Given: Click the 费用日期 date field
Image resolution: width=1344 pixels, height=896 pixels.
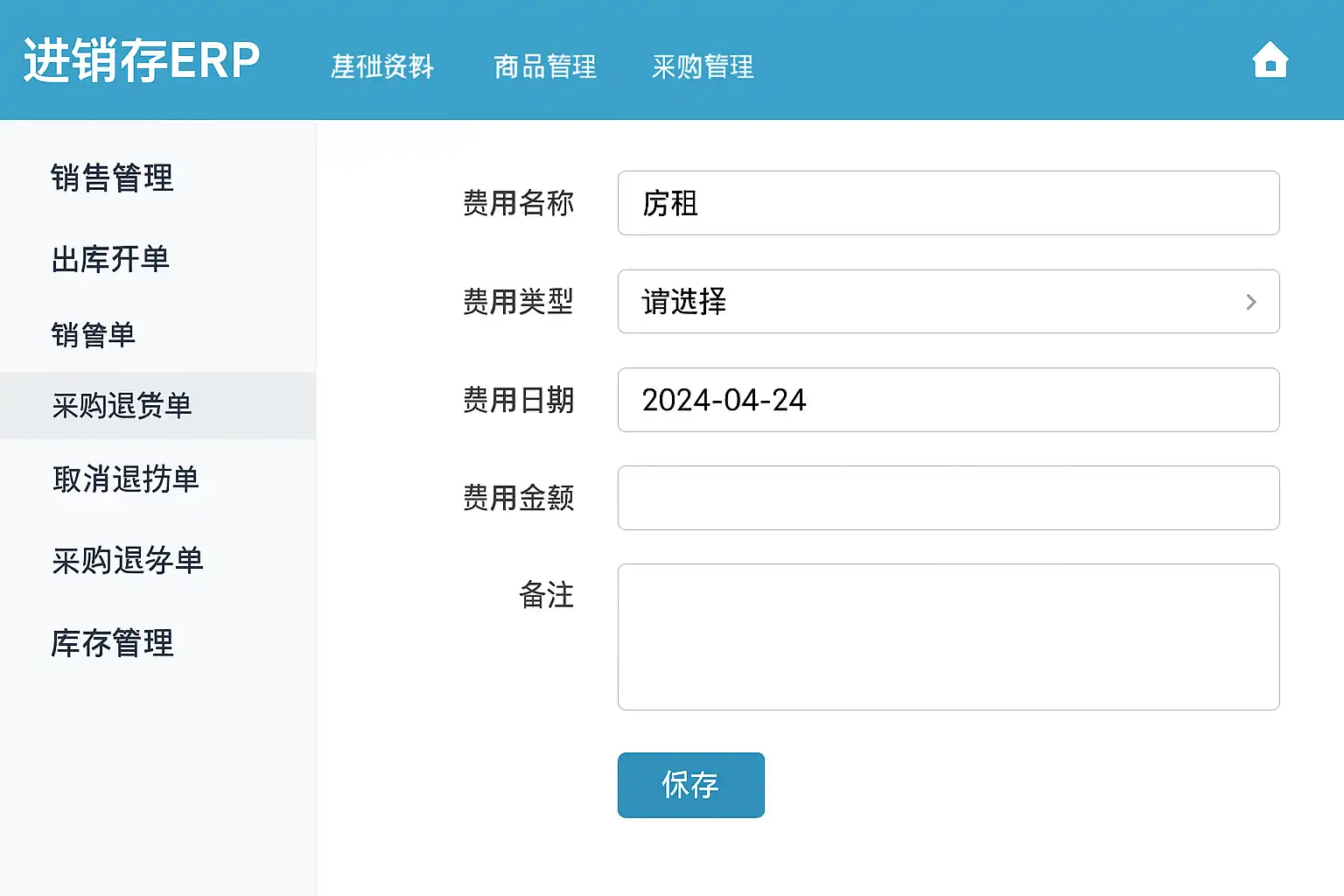Looking at the screenshot, I should (x=948, y=400).
